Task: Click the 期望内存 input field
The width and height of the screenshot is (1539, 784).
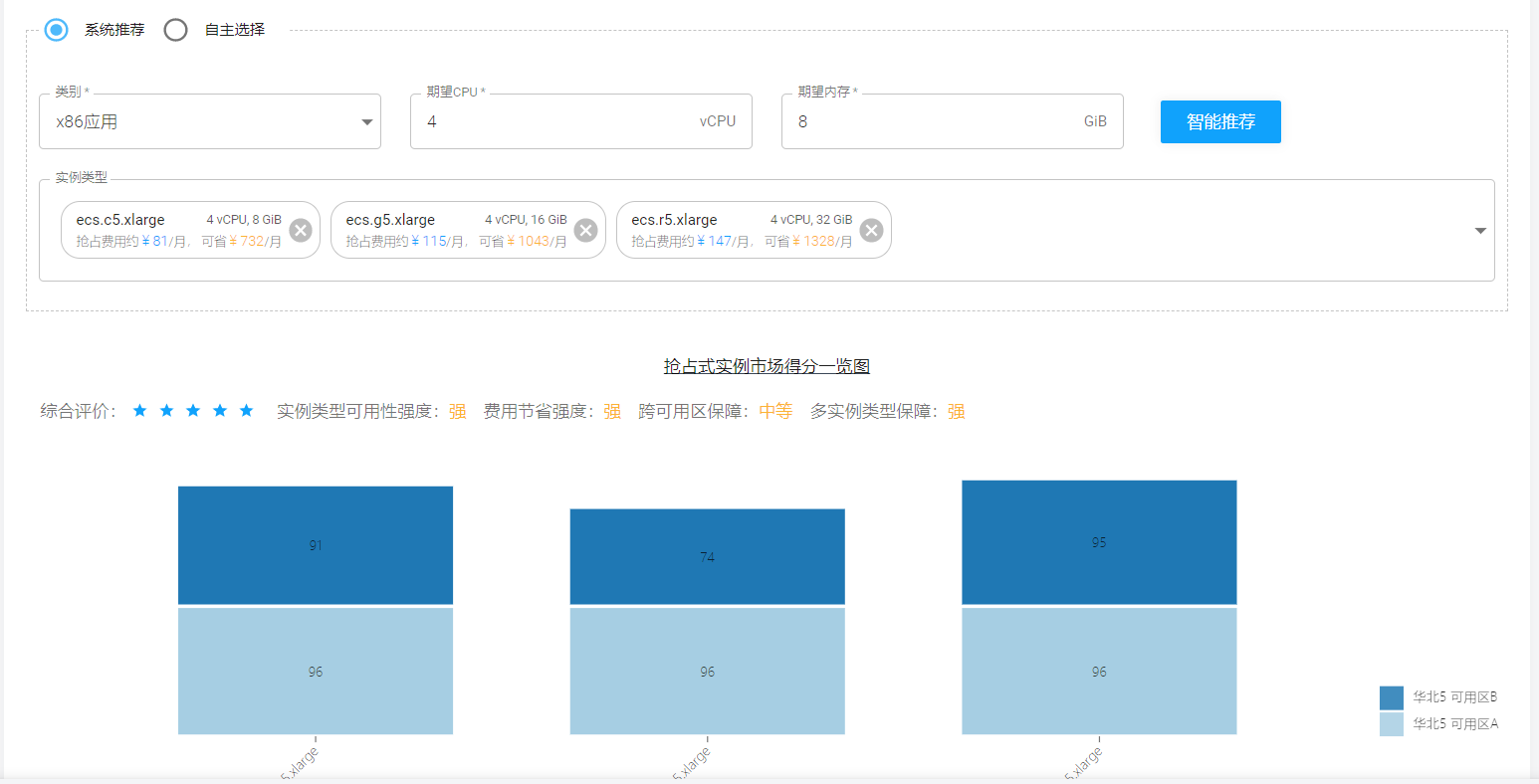Action: 953,121
